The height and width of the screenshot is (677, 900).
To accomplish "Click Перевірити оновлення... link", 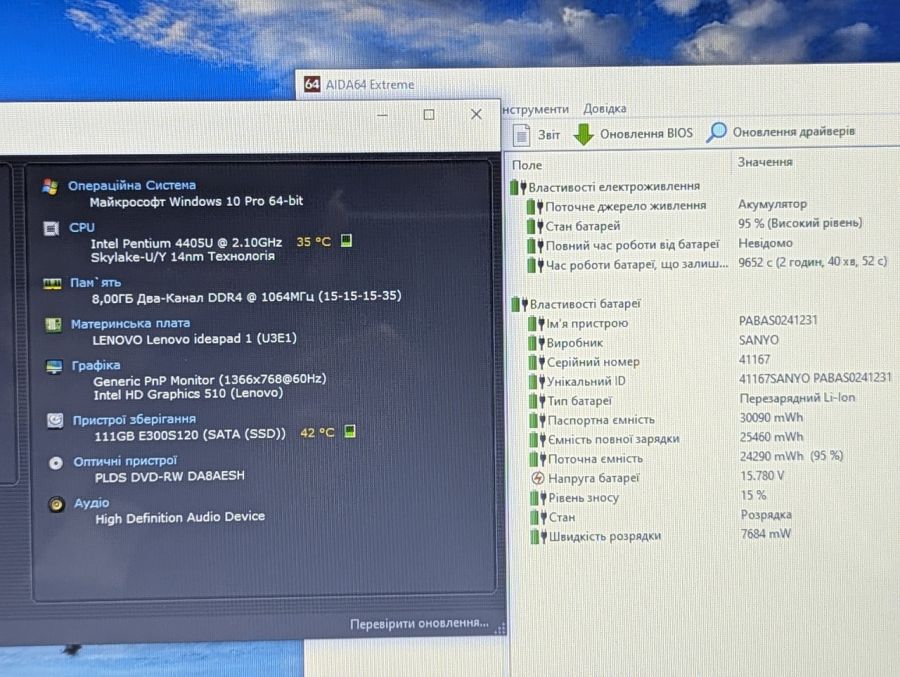I will pyautogui.click(x=419, y=624).
